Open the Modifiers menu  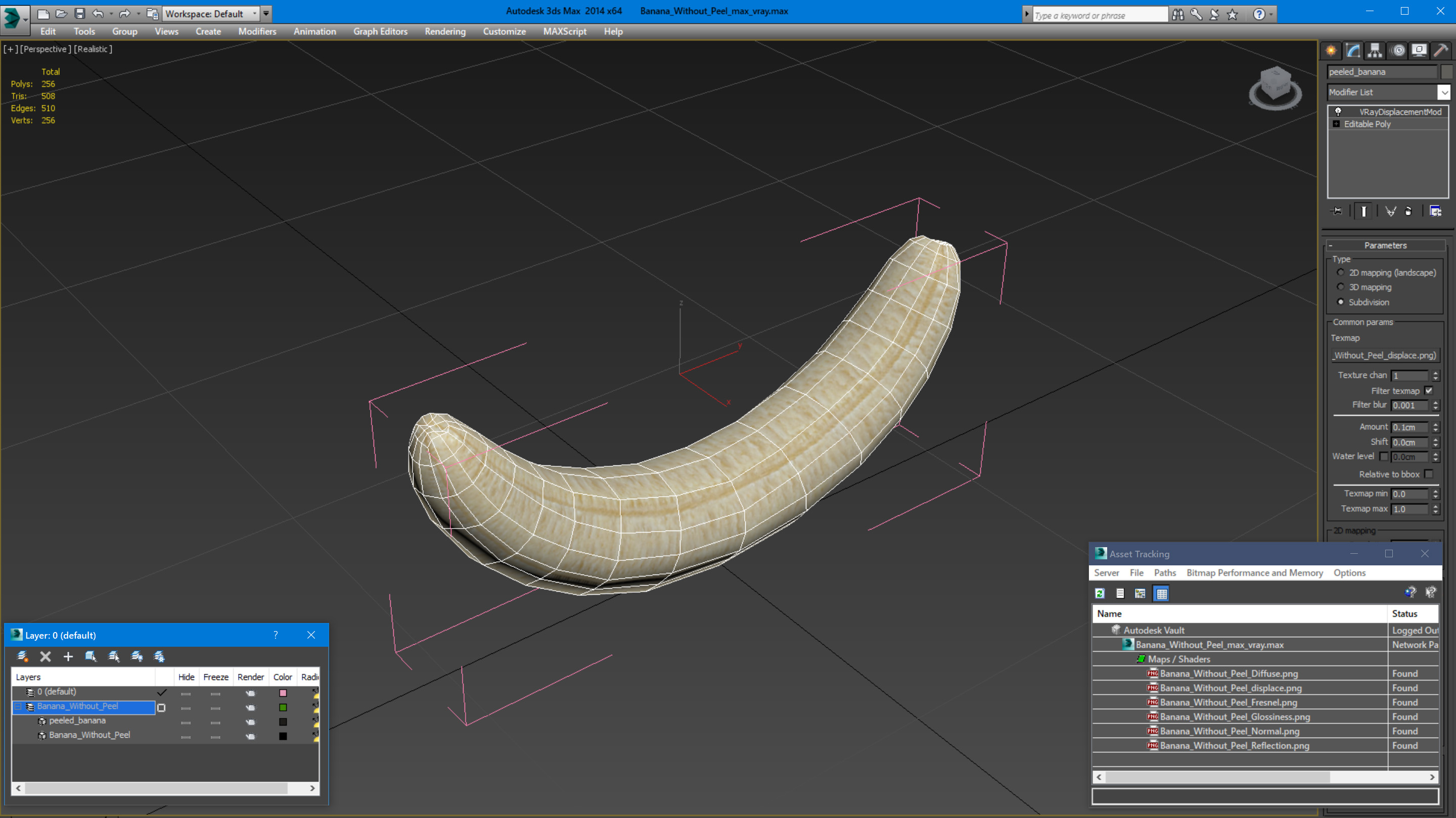click(257, 32)
